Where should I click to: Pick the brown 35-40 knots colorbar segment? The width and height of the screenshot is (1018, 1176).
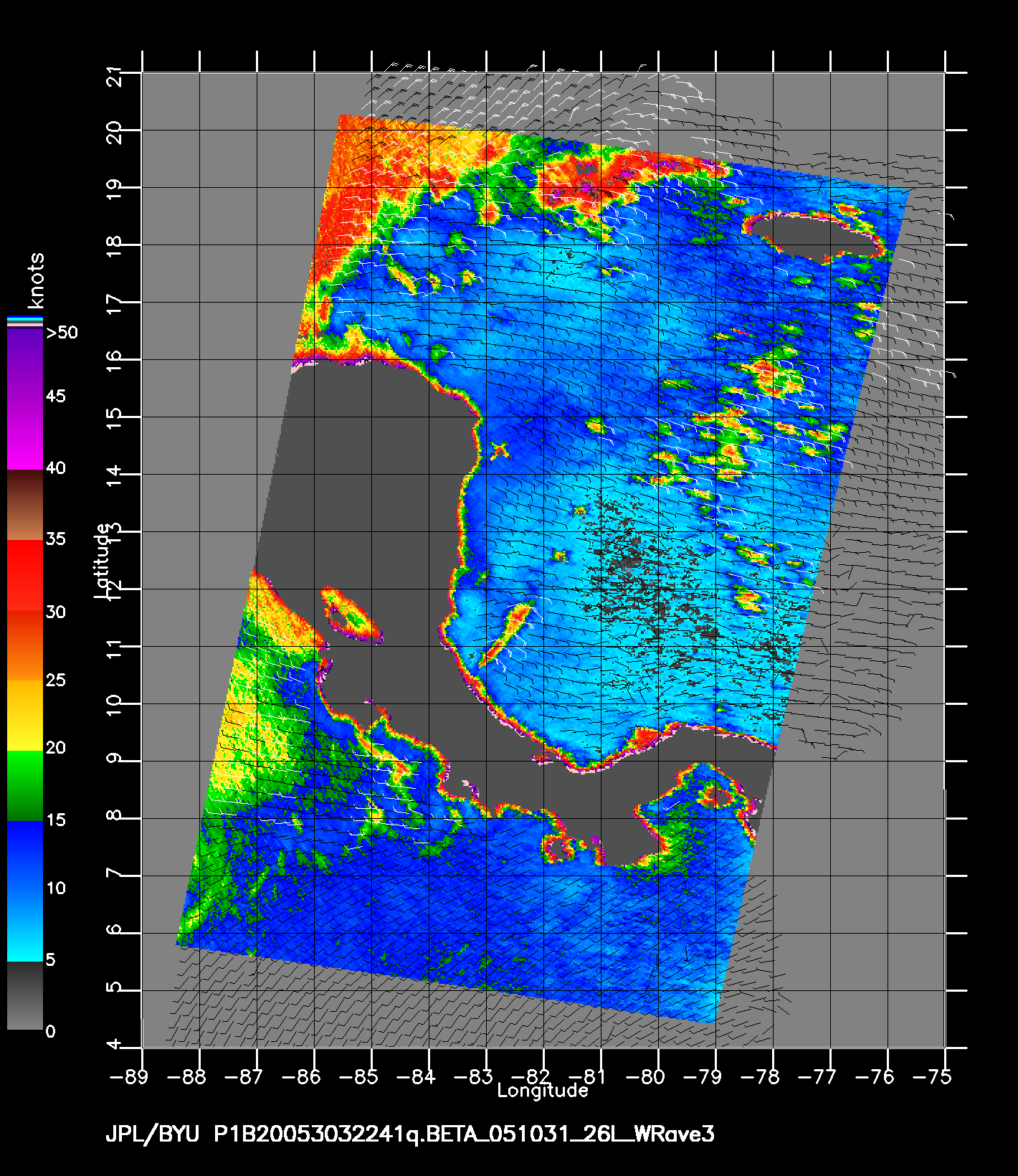pyautogui.click(x=25, y=505)
